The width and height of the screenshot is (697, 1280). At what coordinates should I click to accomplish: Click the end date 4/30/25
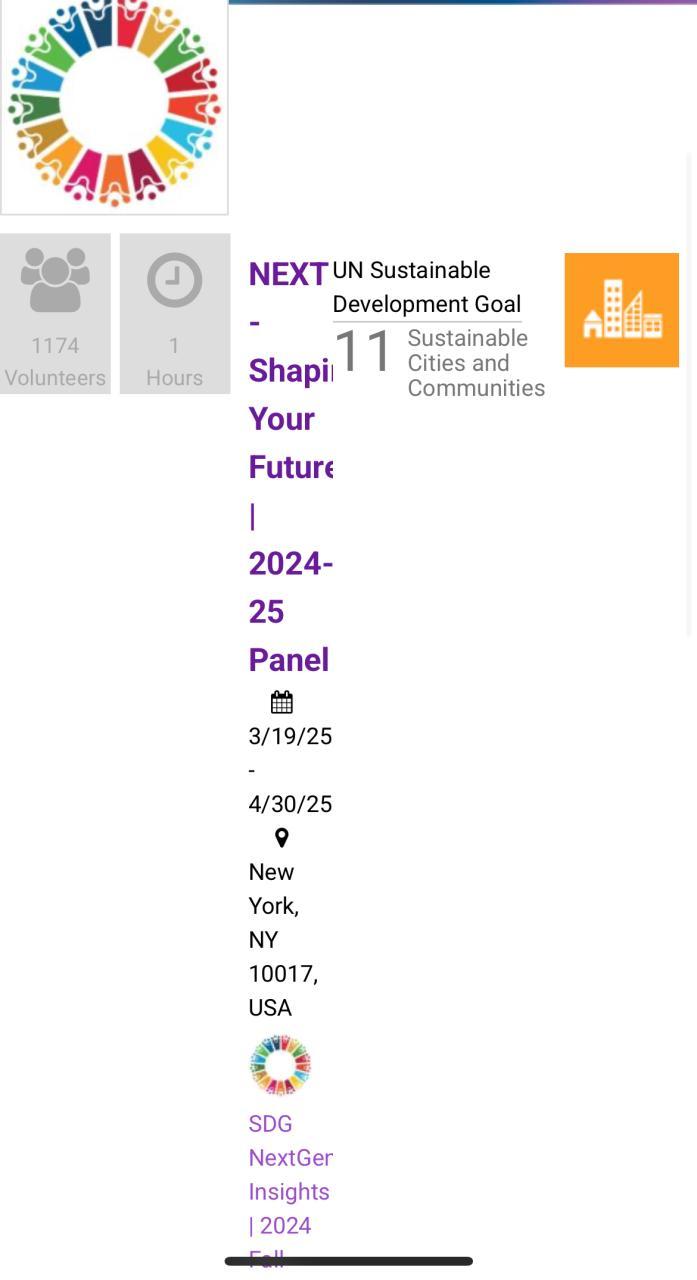[290, 804]
